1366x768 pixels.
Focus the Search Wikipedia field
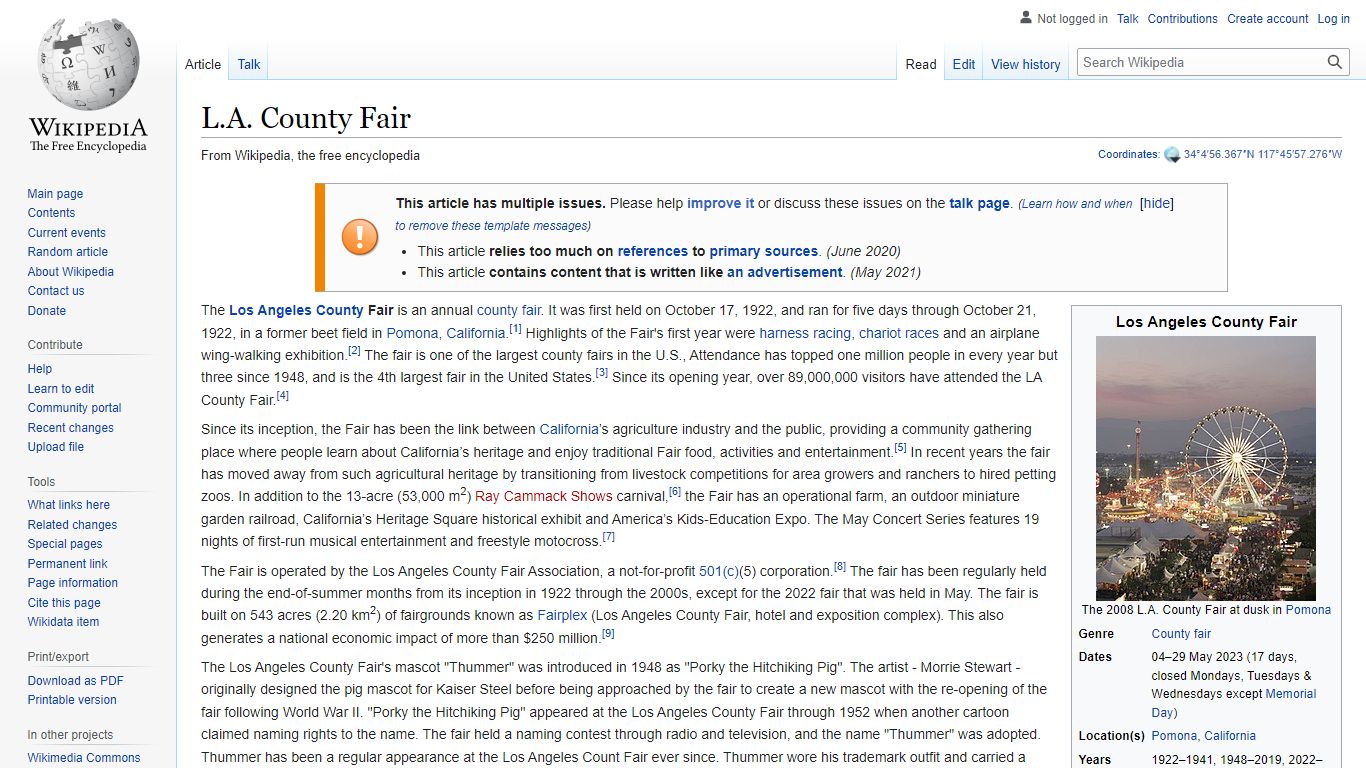coord(1201,62)
